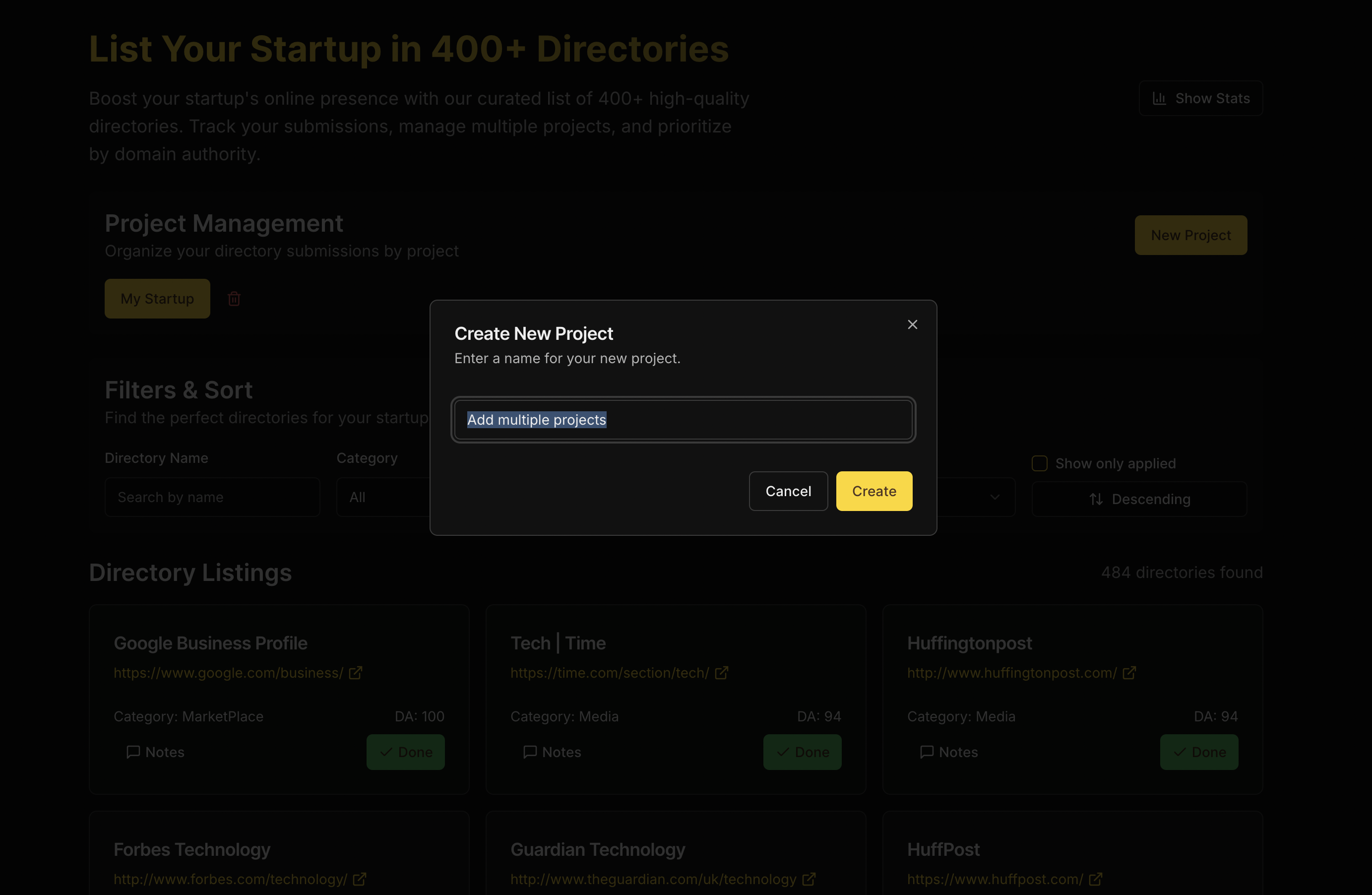Click external-link icon beside forbes.com link
This screenshot has width=1372, height=895.
[x=360, y=880]
